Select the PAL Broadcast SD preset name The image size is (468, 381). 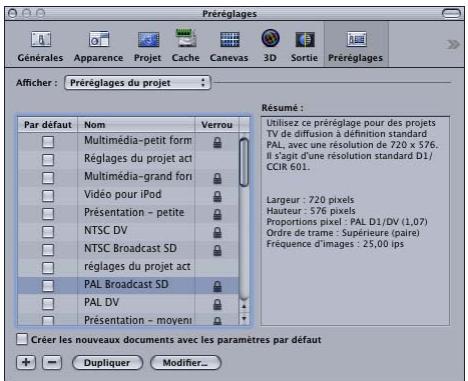pyautogui.click(x=126, y=284)
